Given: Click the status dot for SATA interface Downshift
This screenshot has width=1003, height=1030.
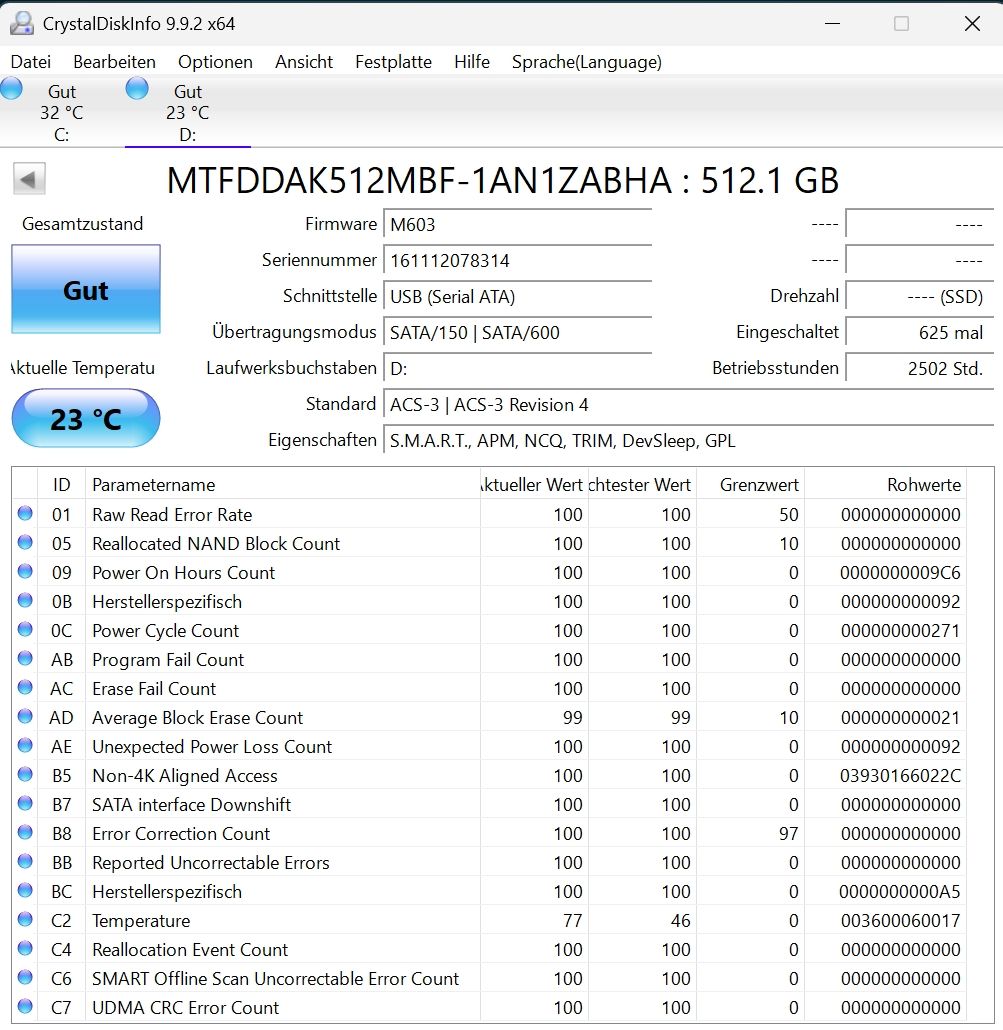Looking at the screenshot, I should coord(25,803).
